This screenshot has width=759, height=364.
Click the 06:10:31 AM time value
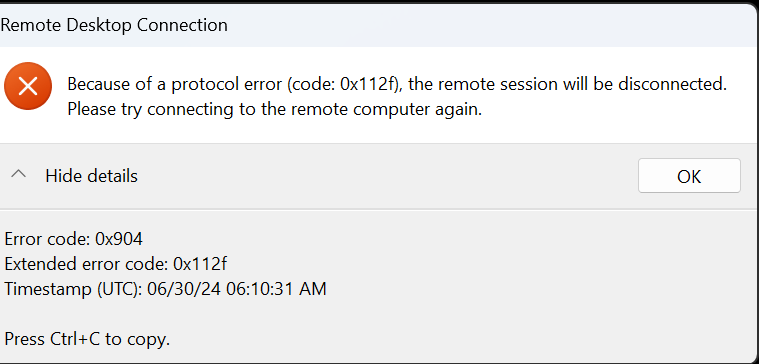coord(276,289)
